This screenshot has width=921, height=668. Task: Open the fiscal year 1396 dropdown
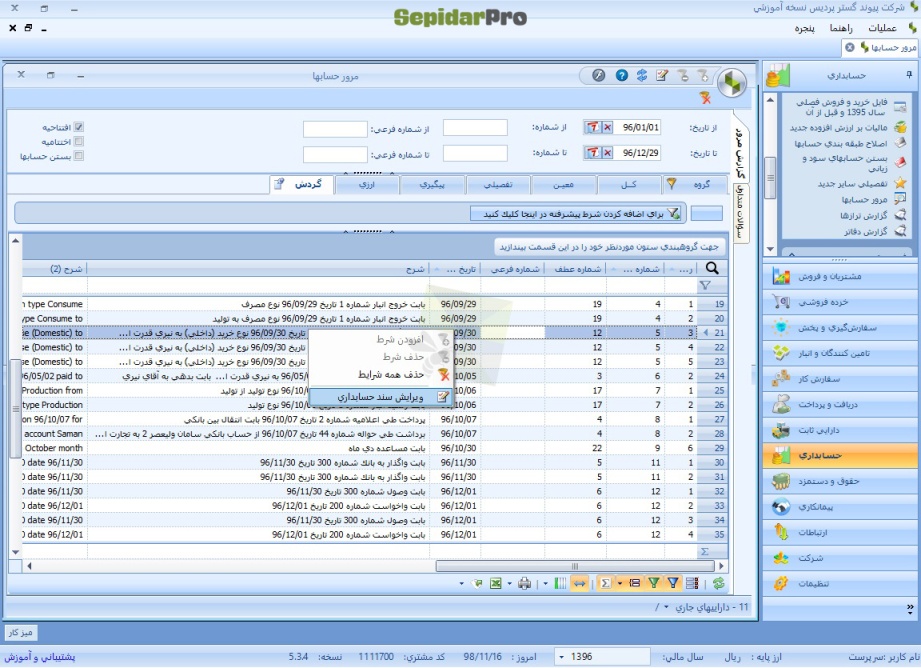(562, 657)
